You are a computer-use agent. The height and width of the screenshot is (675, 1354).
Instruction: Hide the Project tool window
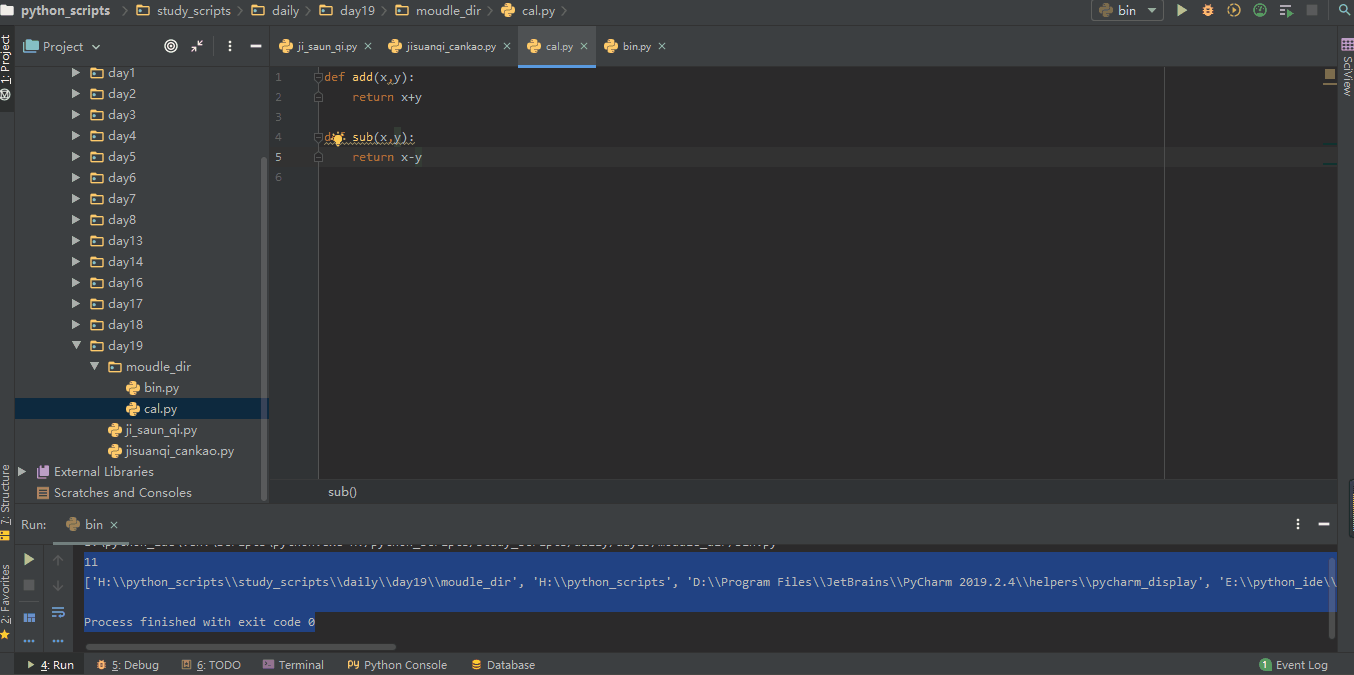pyautogui.click(x=256, y=46)
